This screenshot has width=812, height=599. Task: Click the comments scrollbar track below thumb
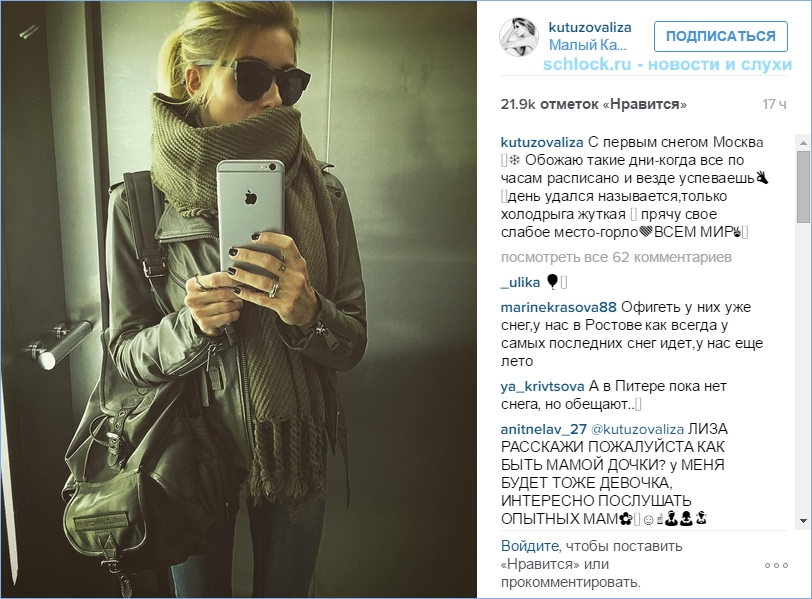click(x=803, y=368)
